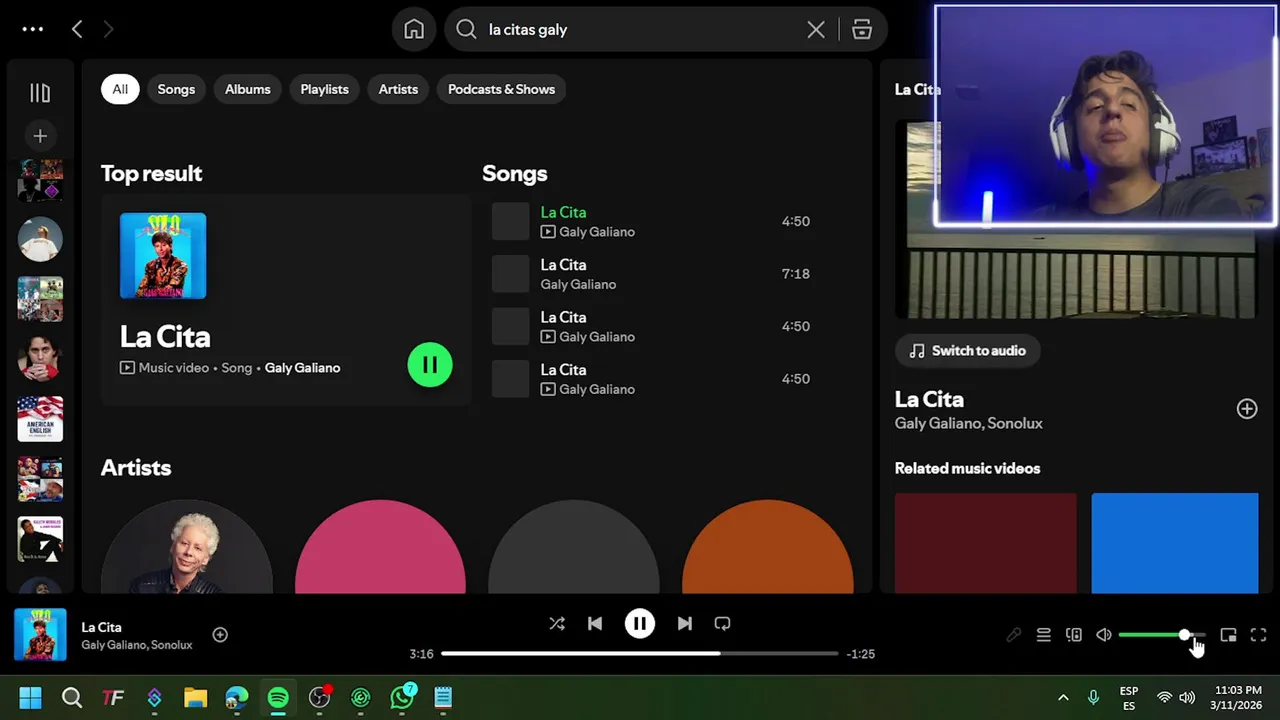The image size is (1280, 720).
Task: Mute Spotify with the speaker icon
Action: coord(1103,635)
